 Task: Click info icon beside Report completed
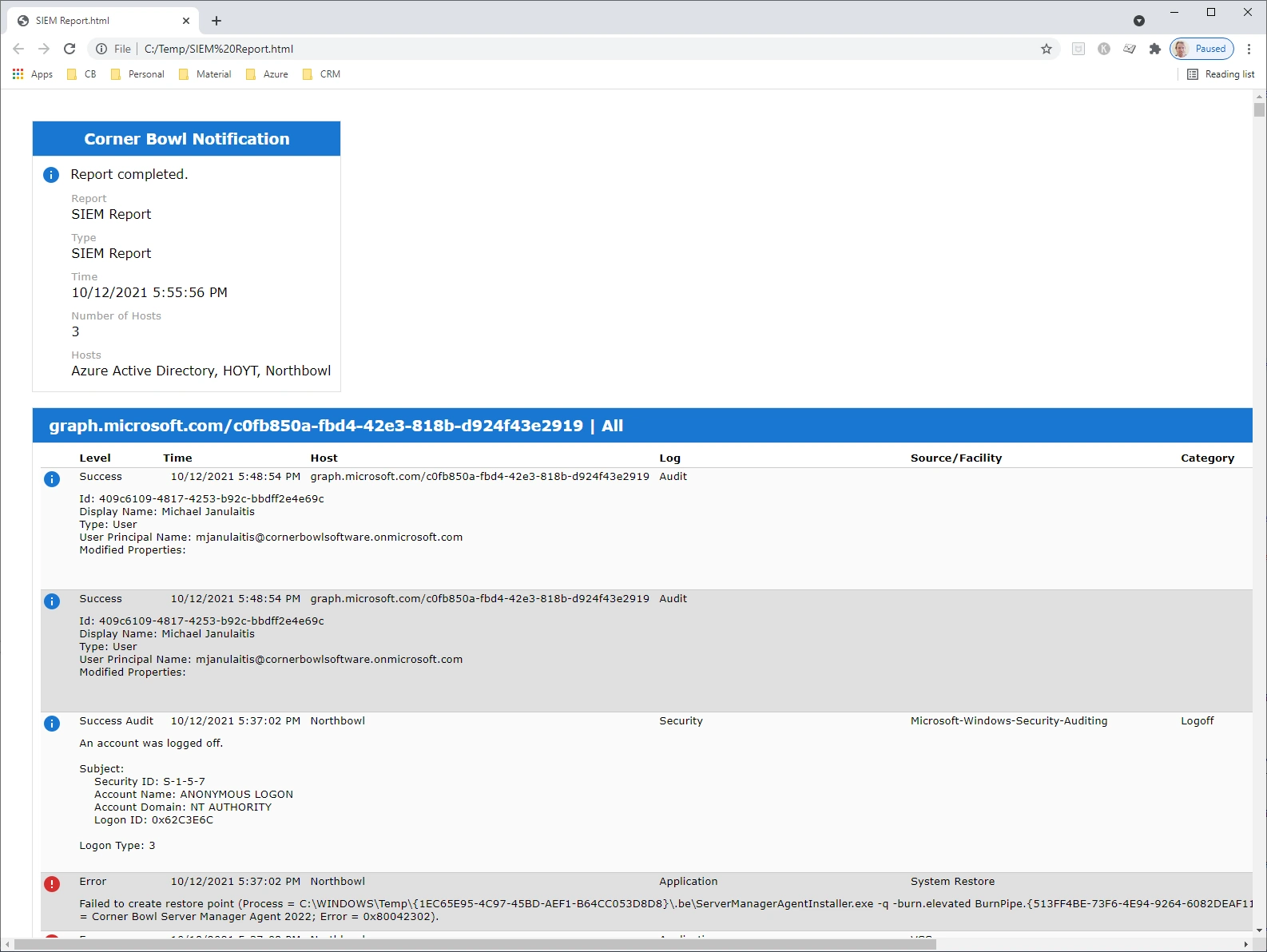coord(51,175)
